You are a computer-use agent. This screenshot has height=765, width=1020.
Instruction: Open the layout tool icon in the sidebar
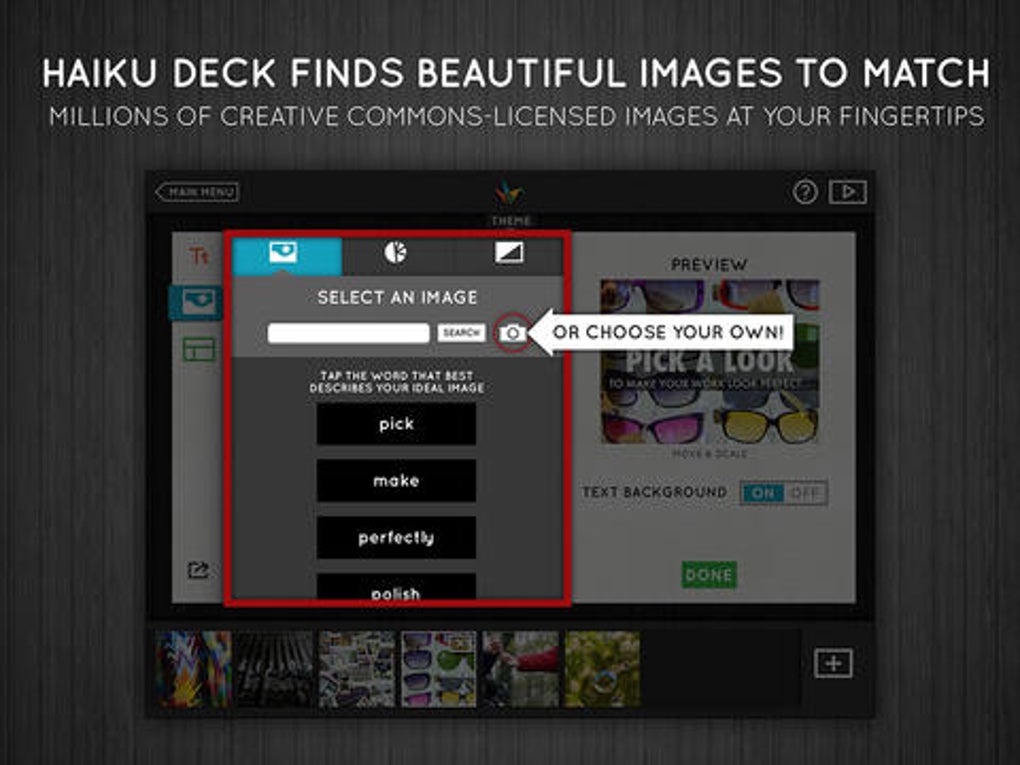click(198, 349)
